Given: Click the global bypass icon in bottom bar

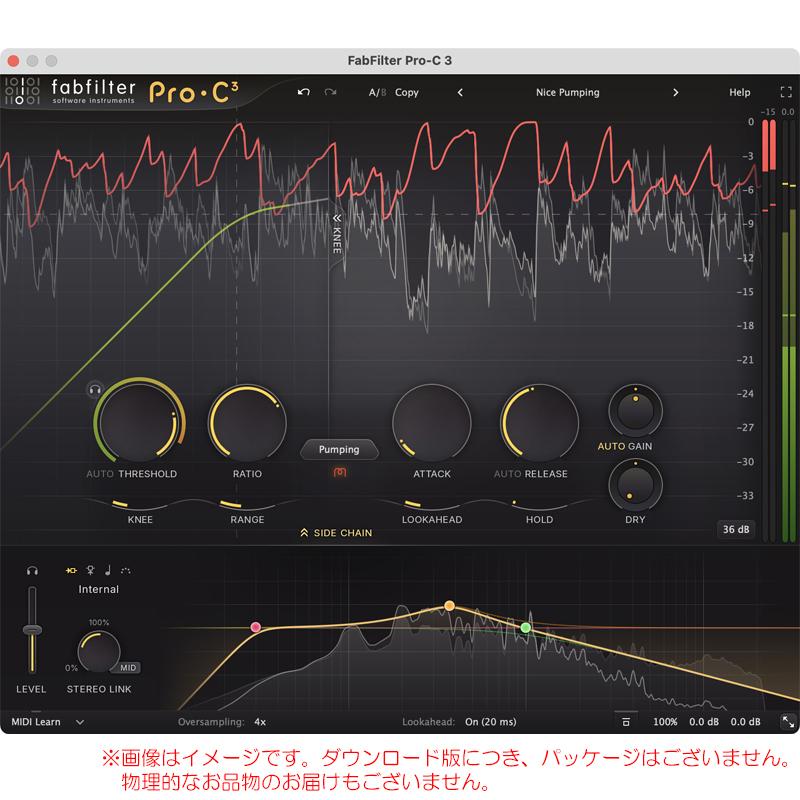Looking at the screenshot, I should coord(625,722).
